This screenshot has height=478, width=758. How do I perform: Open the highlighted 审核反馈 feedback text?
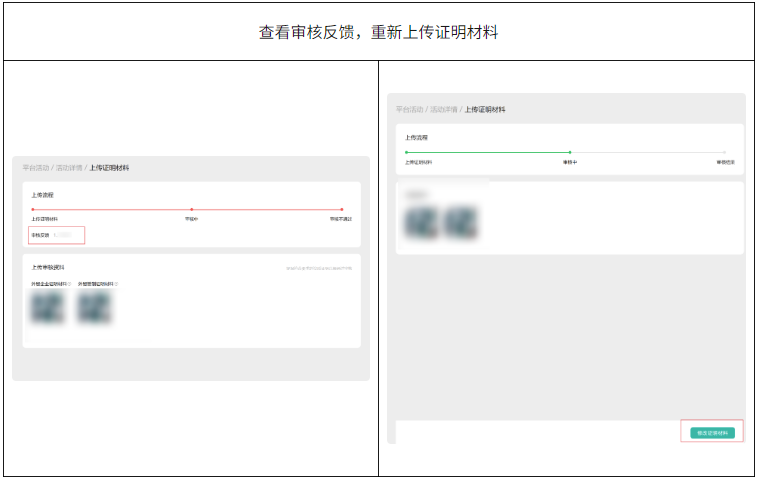[56, 235]
